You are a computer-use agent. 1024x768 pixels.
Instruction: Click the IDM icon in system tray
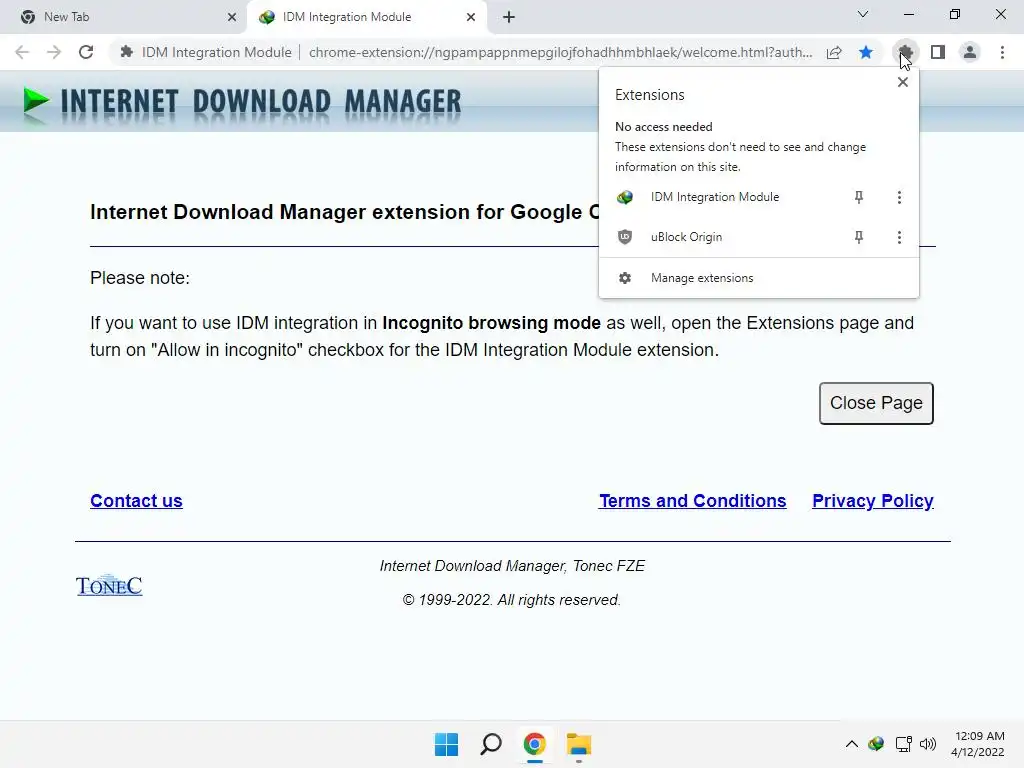pos(876,744)
